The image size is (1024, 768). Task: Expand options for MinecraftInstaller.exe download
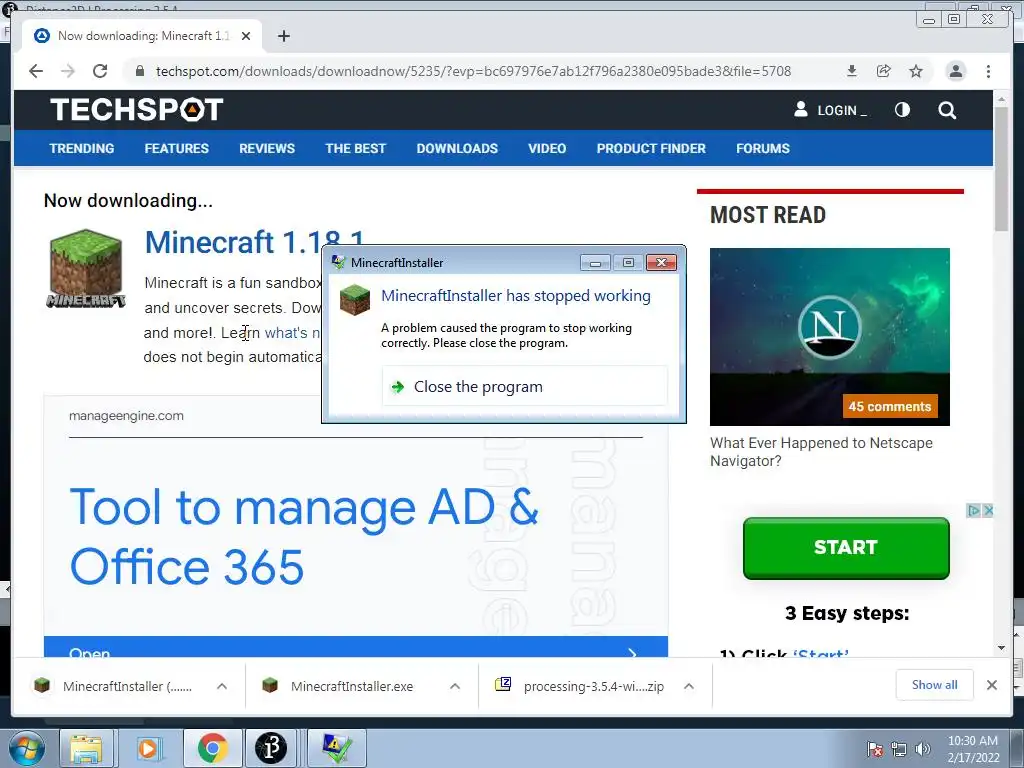coord(455,686)
